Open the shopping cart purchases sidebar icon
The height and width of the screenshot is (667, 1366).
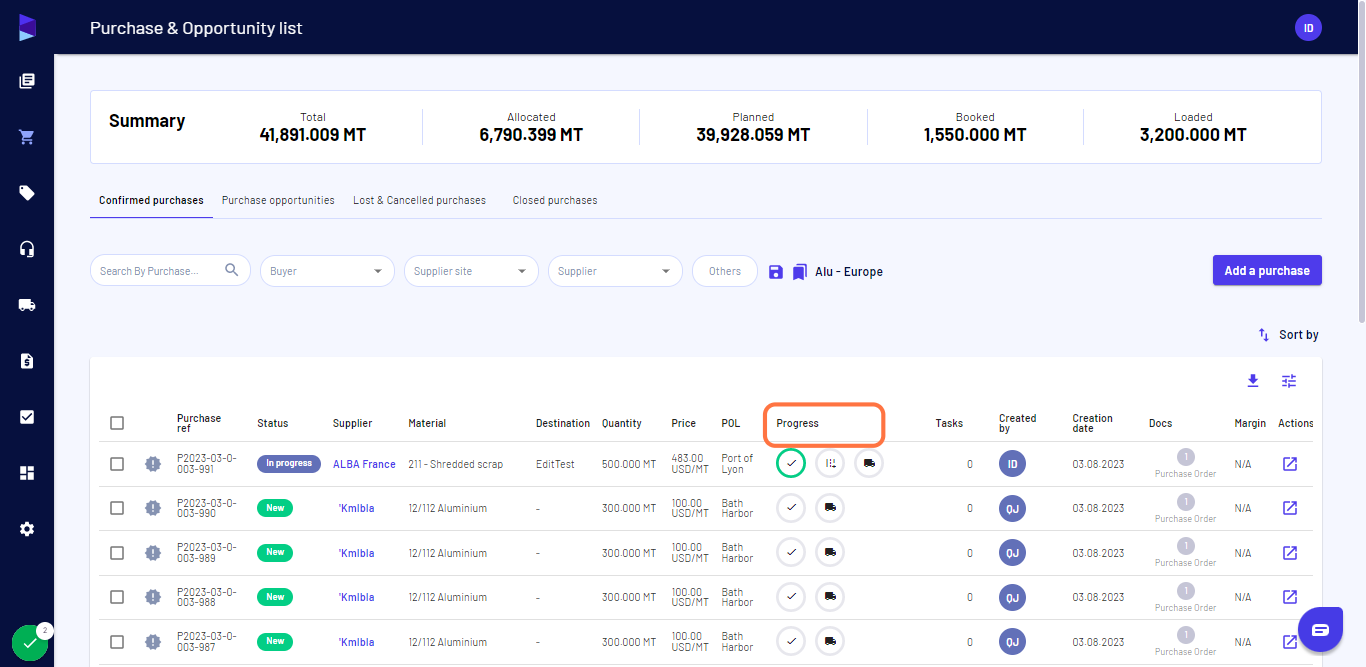coord(27,137)
